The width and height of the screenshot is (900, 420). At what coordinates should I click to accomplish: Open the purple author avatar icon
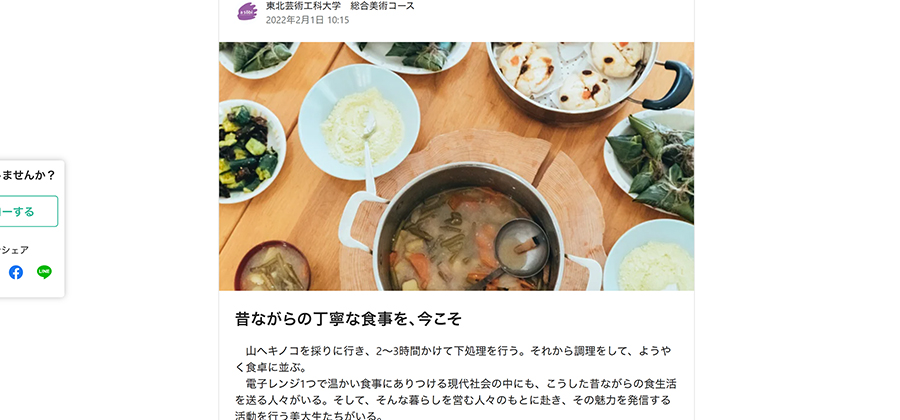coord(247,11)
